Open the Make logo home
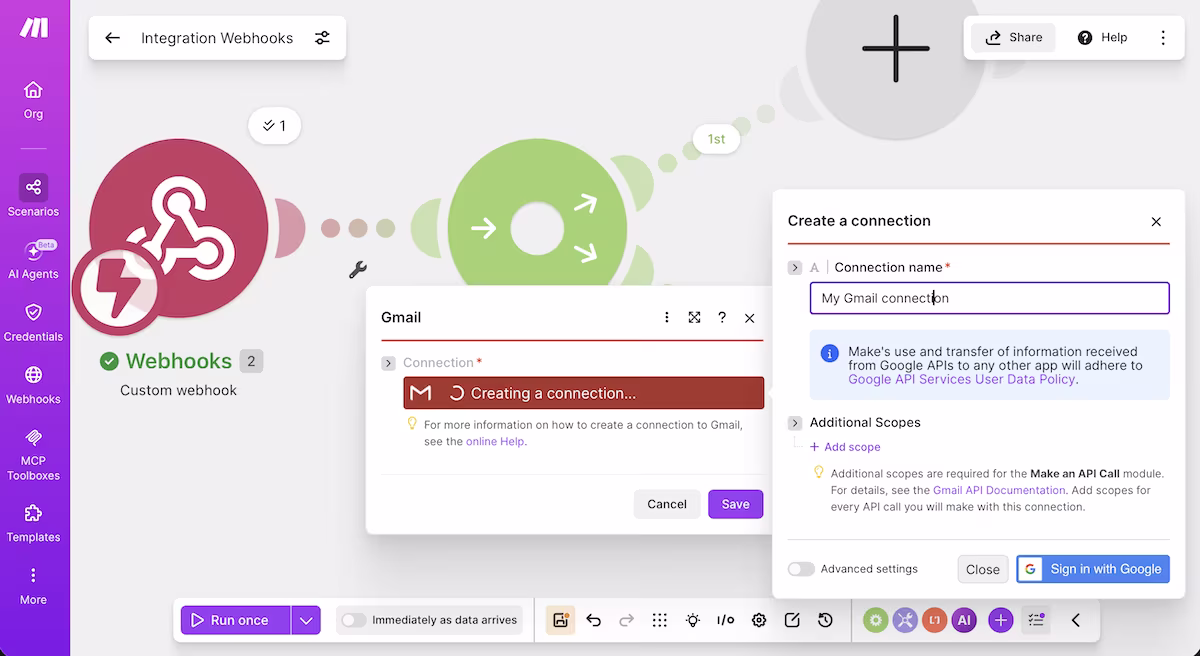1200x656 pixels. 34,28
